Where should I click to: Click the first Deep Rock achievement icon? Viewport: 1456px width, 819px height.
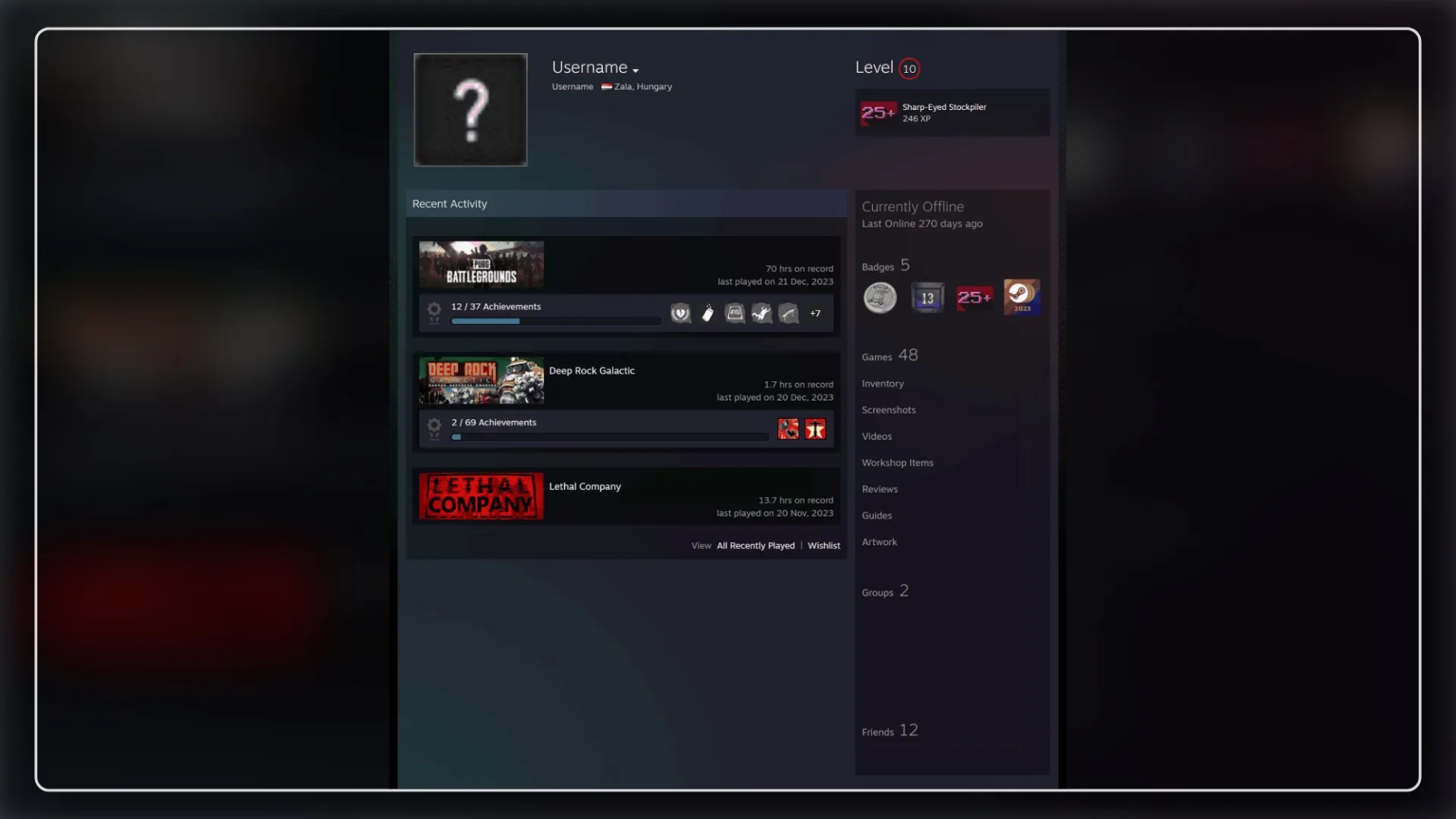point(788,429)
